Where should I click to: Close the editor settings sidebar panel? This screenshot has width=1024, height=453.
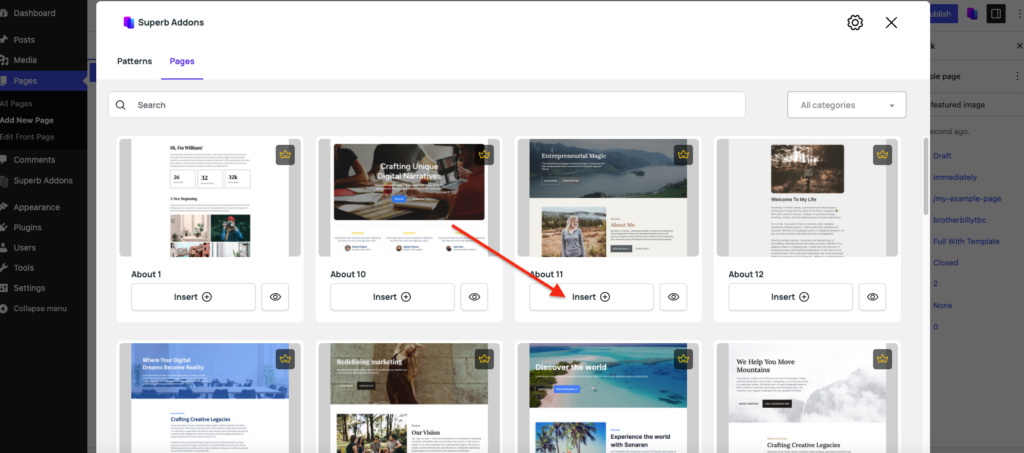1019,46
